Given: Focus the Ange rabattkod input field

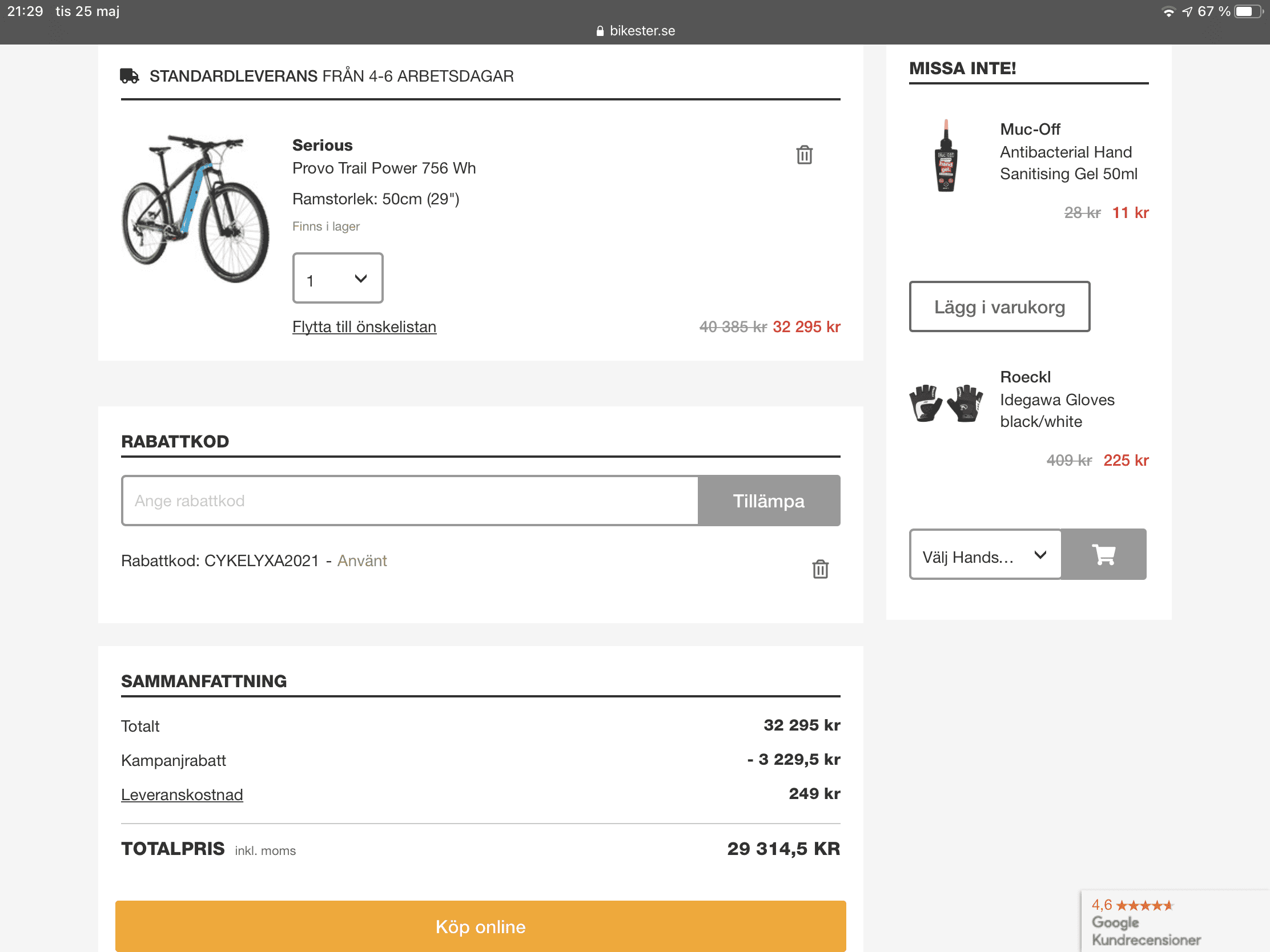Looking at the screenshot, I should point(410,501).
